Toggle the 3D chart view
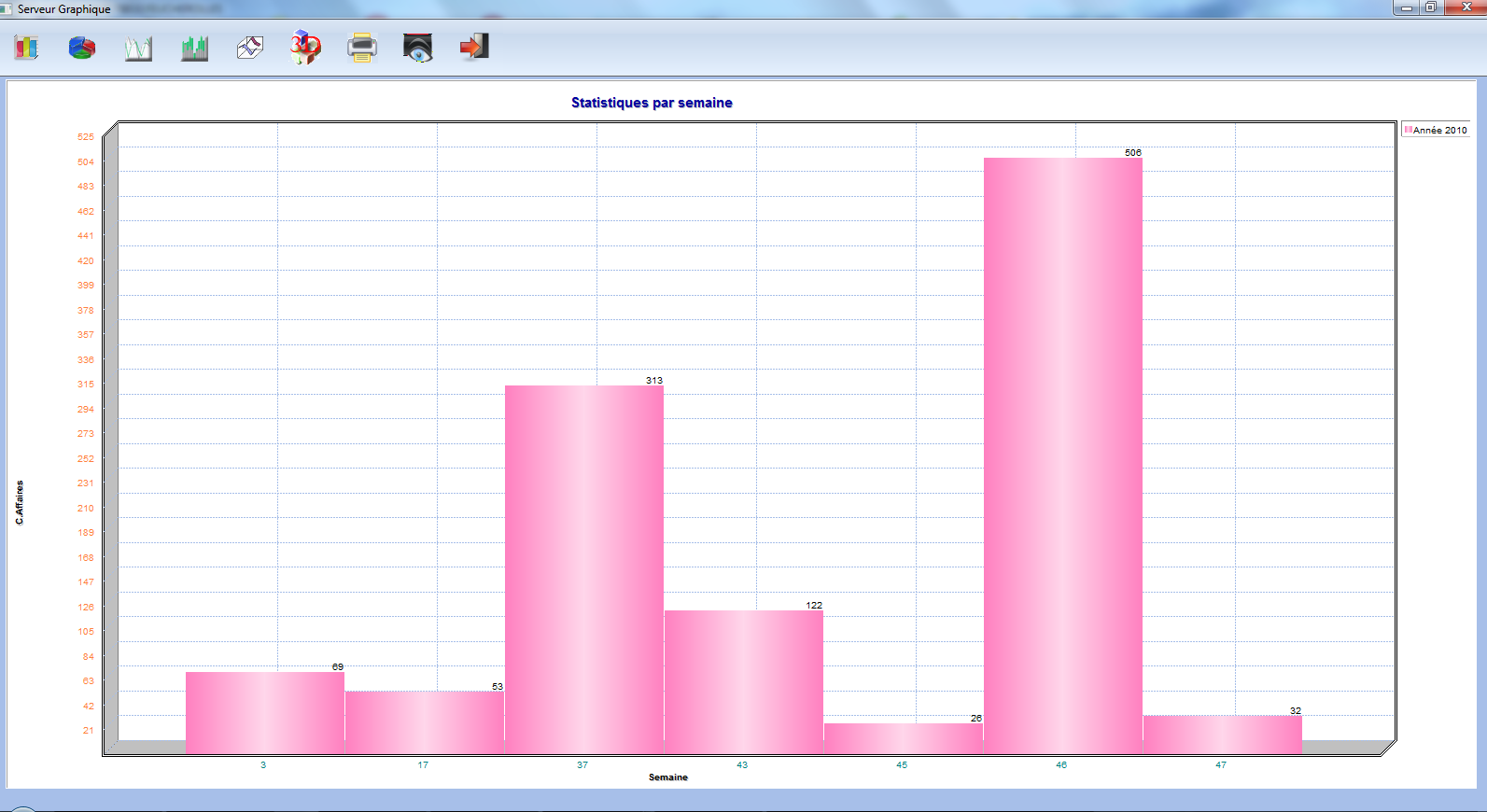The image size is (1487, 812). (305, 48)
